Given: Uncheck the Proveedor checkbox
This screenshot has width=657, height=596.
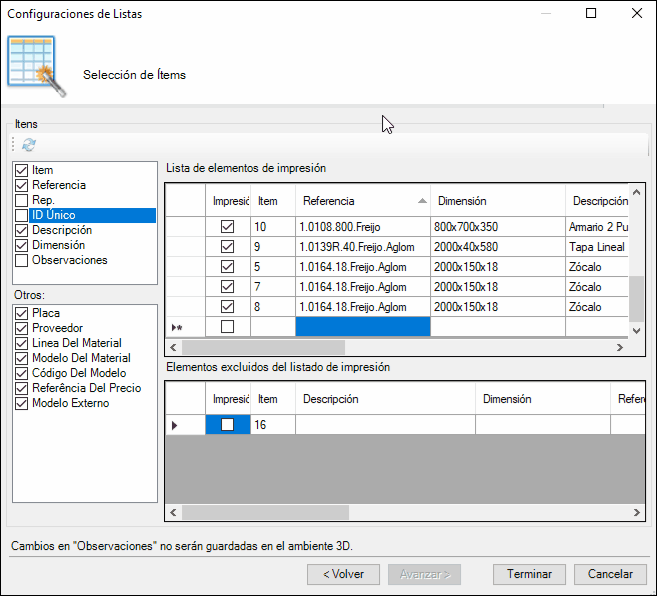Looking at the screenshot, I should 21,328.
